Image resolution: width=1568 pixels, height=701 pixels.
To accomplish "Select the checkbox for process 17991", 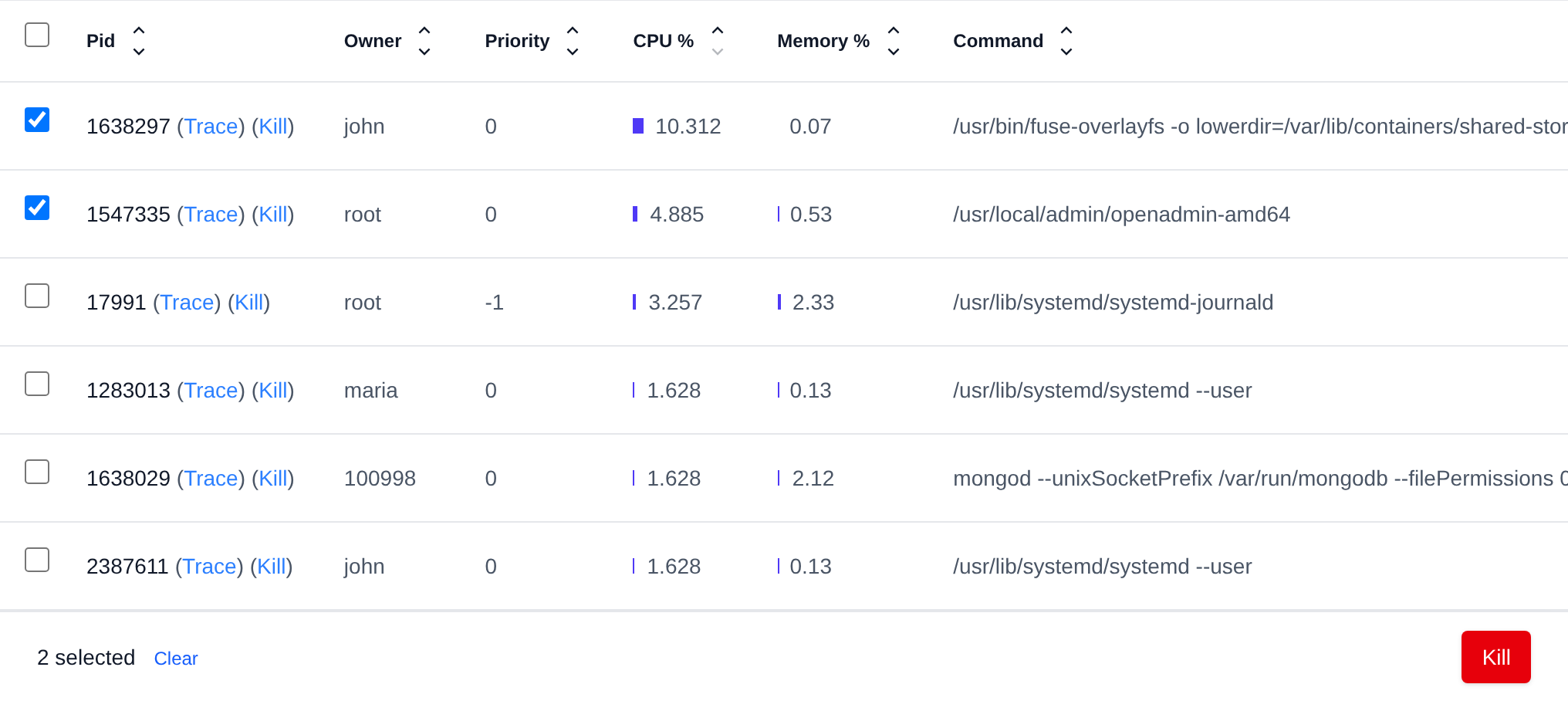I will [37, 296].
